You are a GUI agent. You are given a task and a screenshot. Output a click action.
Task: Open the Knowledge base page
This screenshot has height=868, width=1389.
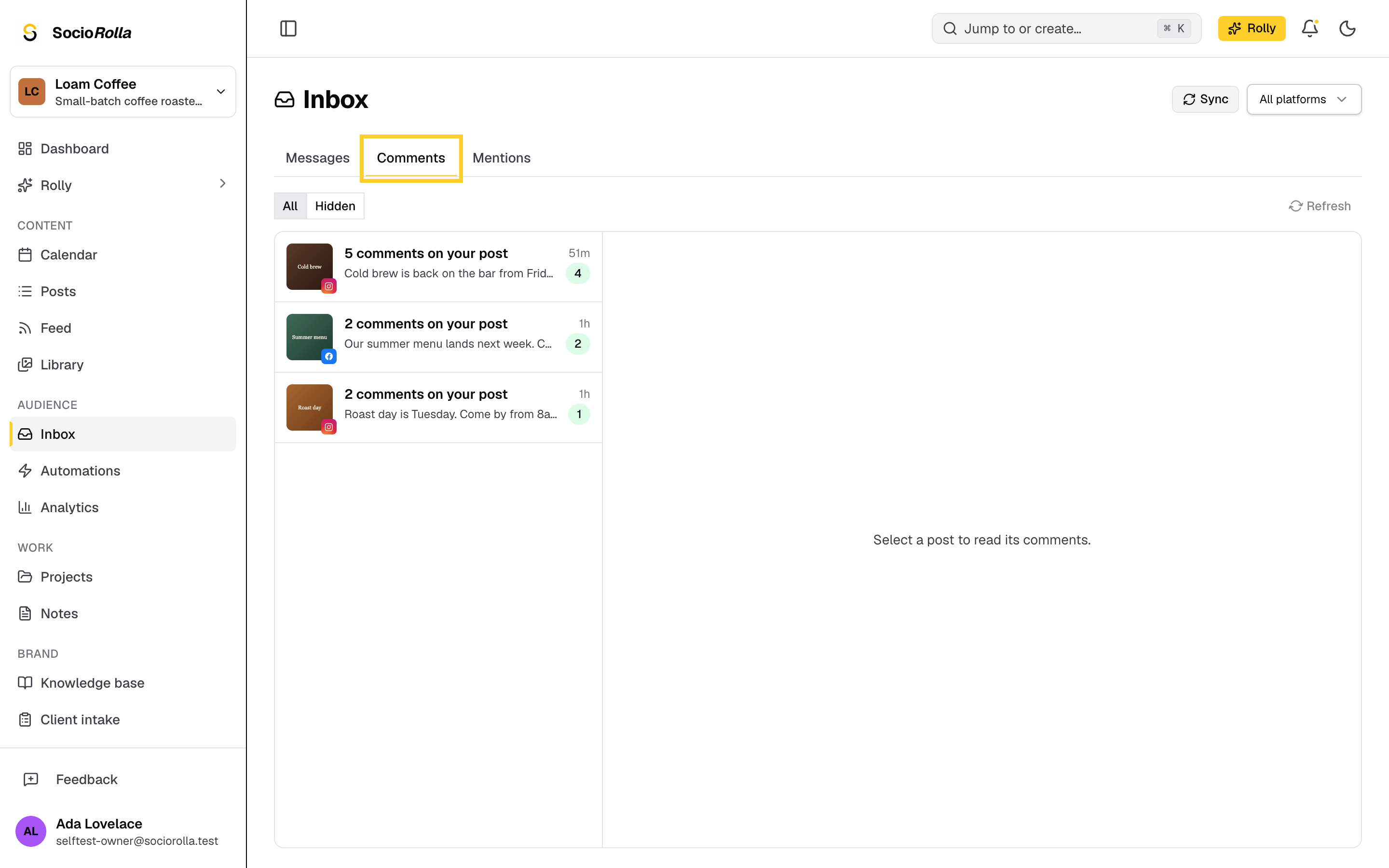pos(123,682)
